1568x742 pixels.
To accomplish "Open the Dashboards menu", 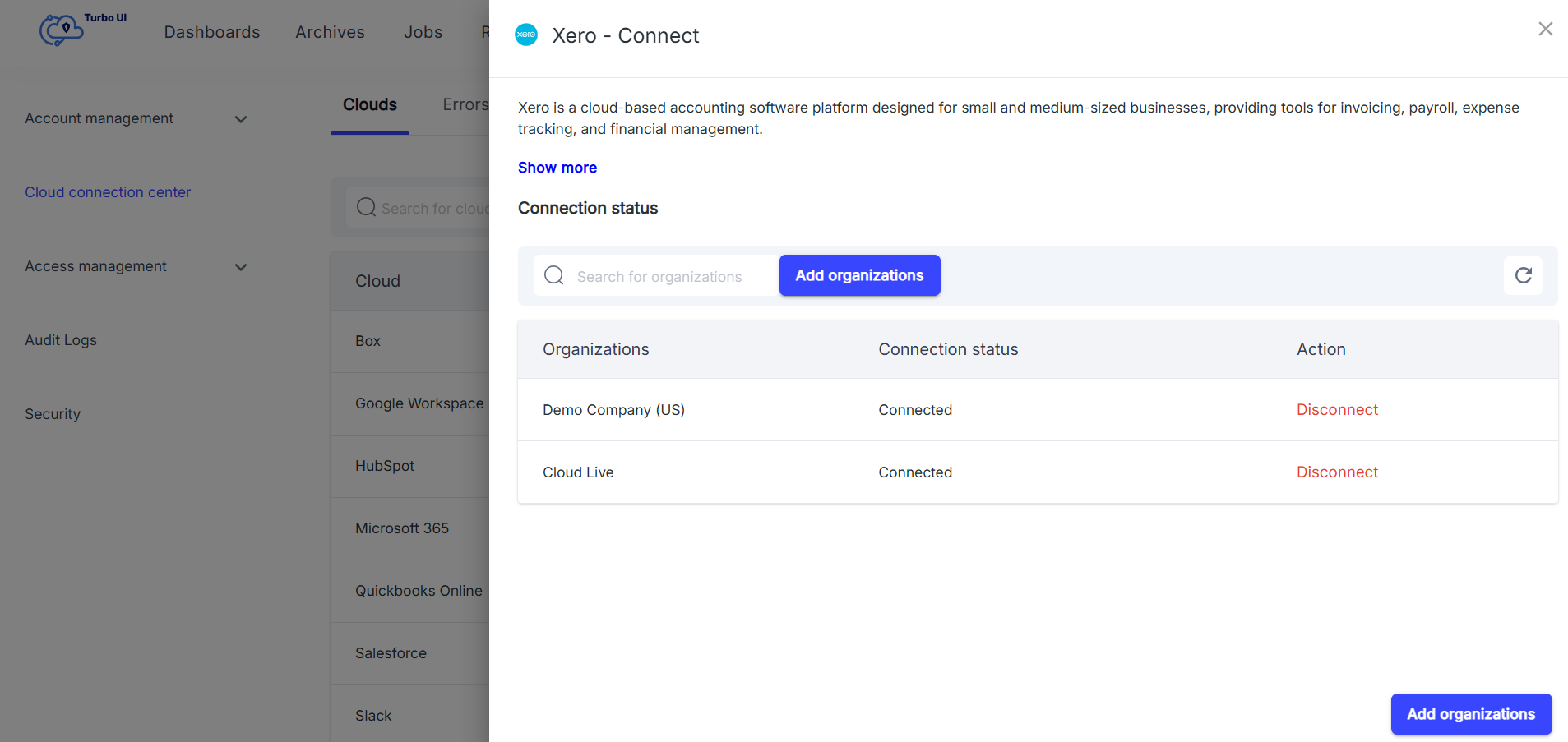I will pos(212,32).
